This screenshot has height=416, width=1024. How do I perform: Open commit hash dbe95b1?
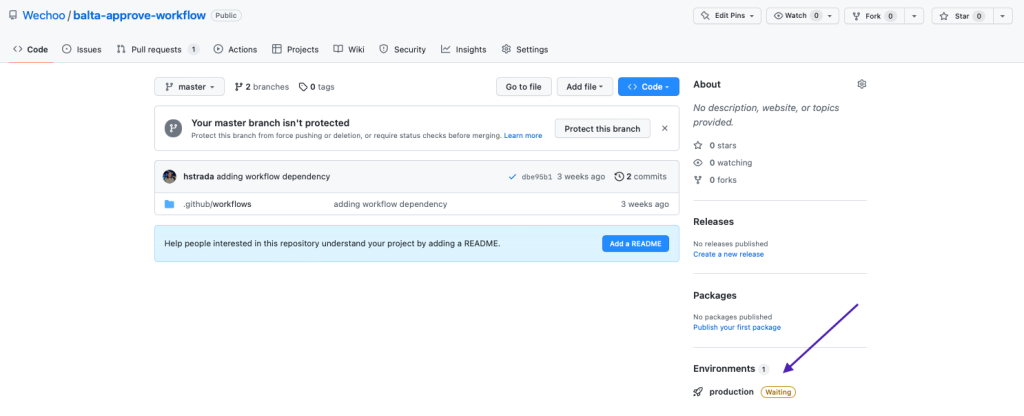537,177
